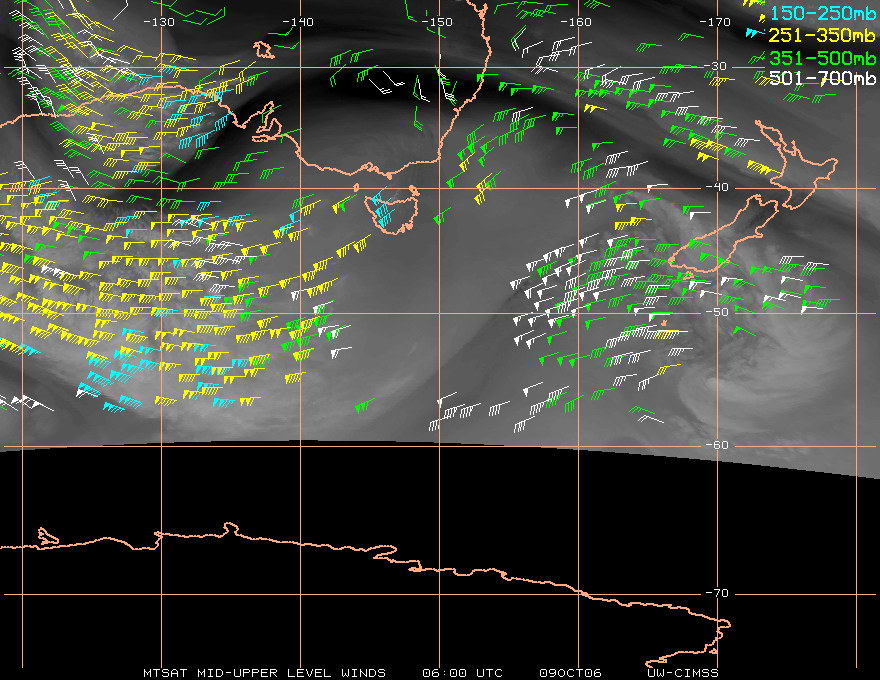The height and width of the screenshot is (680, 880).
Task: Click the -30 latitude label
Action: pos(716,66)
